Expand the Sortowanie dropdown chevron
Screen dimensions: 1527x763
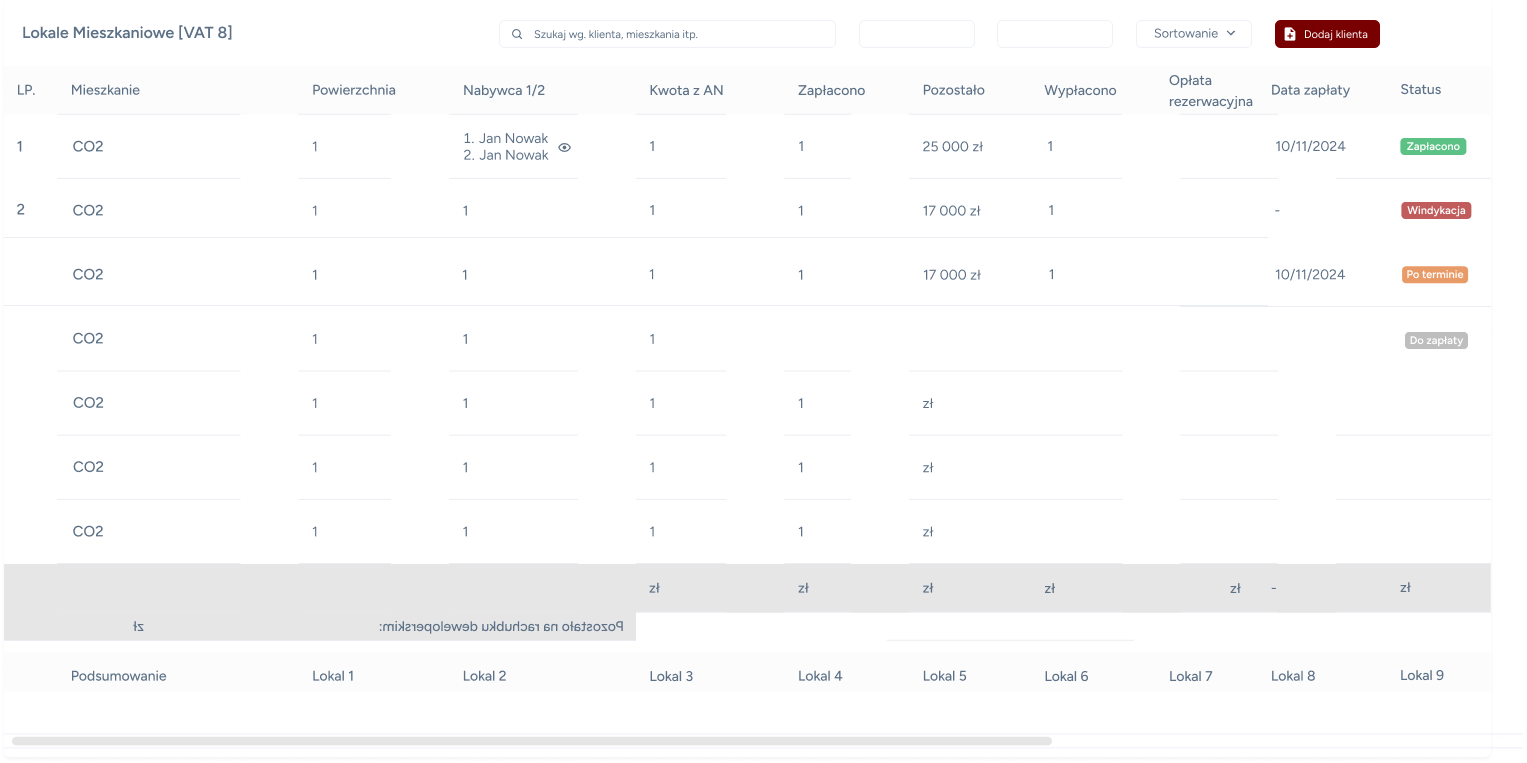1231,33
